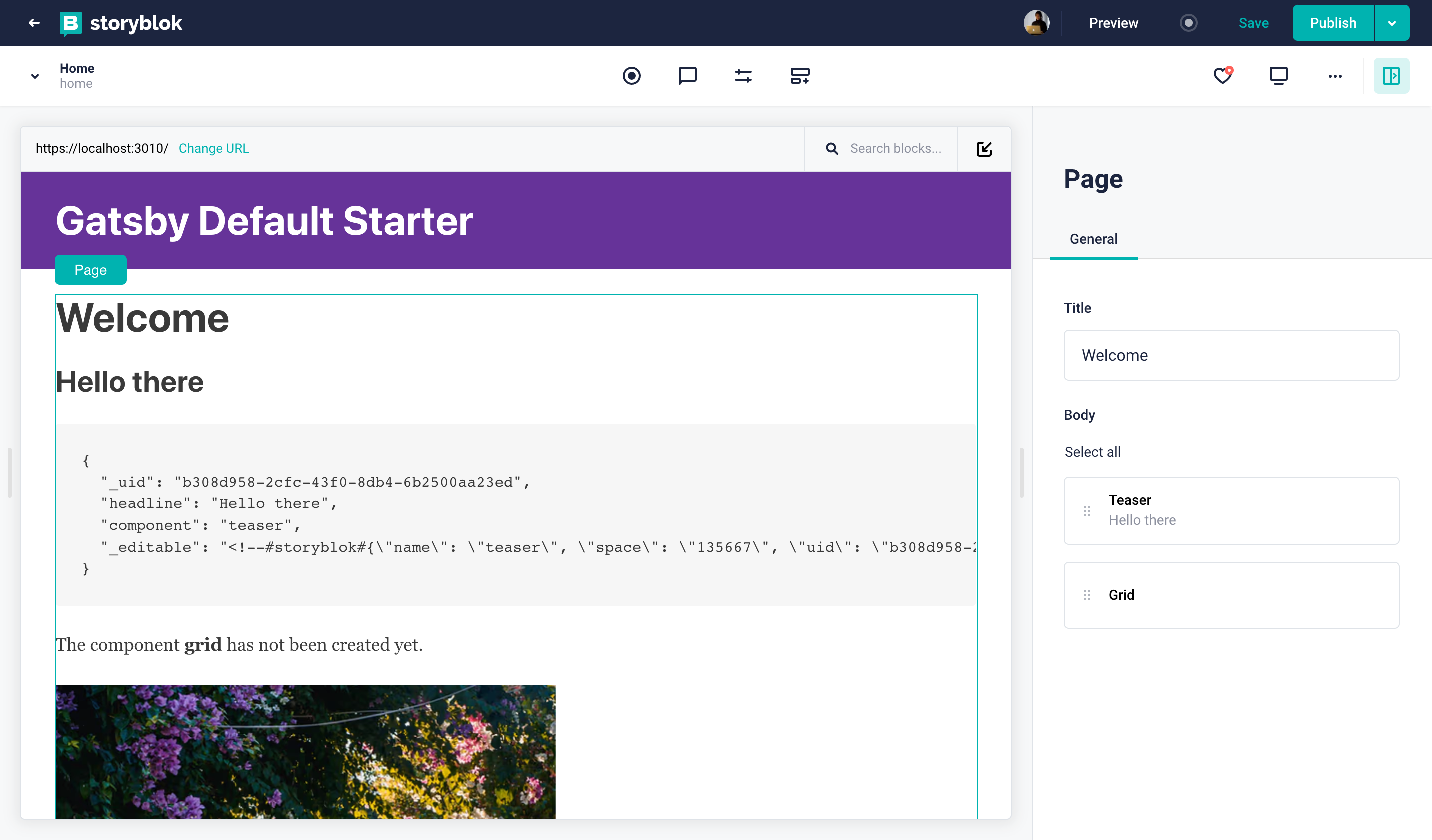Screen dimensions: 1432x840
Task: Toggle the side panel layout icon
Action: pos(1391,75)
